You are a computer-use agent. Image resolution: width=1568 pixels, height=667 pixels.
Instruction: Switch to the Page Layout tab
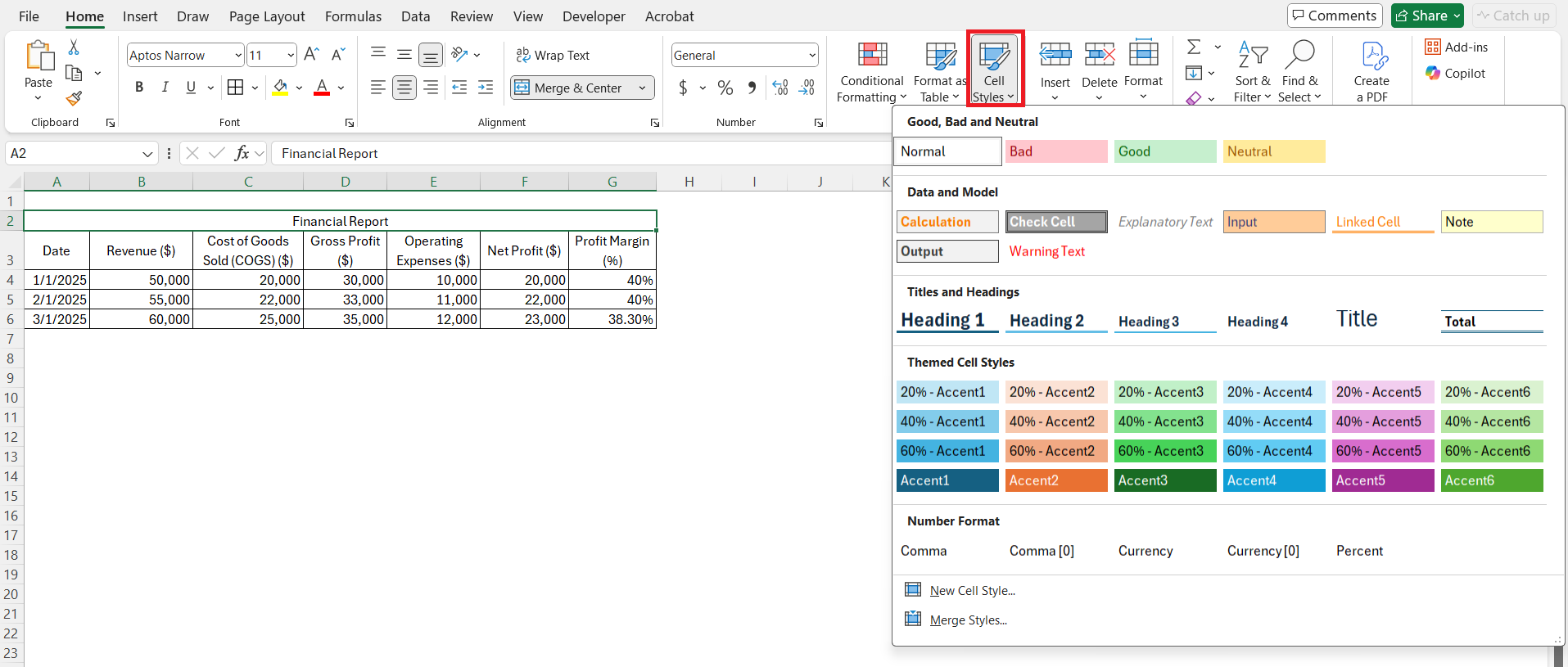267,16
